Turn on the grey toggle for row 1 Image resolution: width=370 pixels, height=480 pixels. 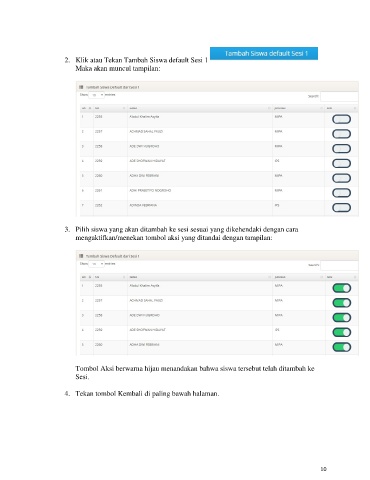point(341,119)
